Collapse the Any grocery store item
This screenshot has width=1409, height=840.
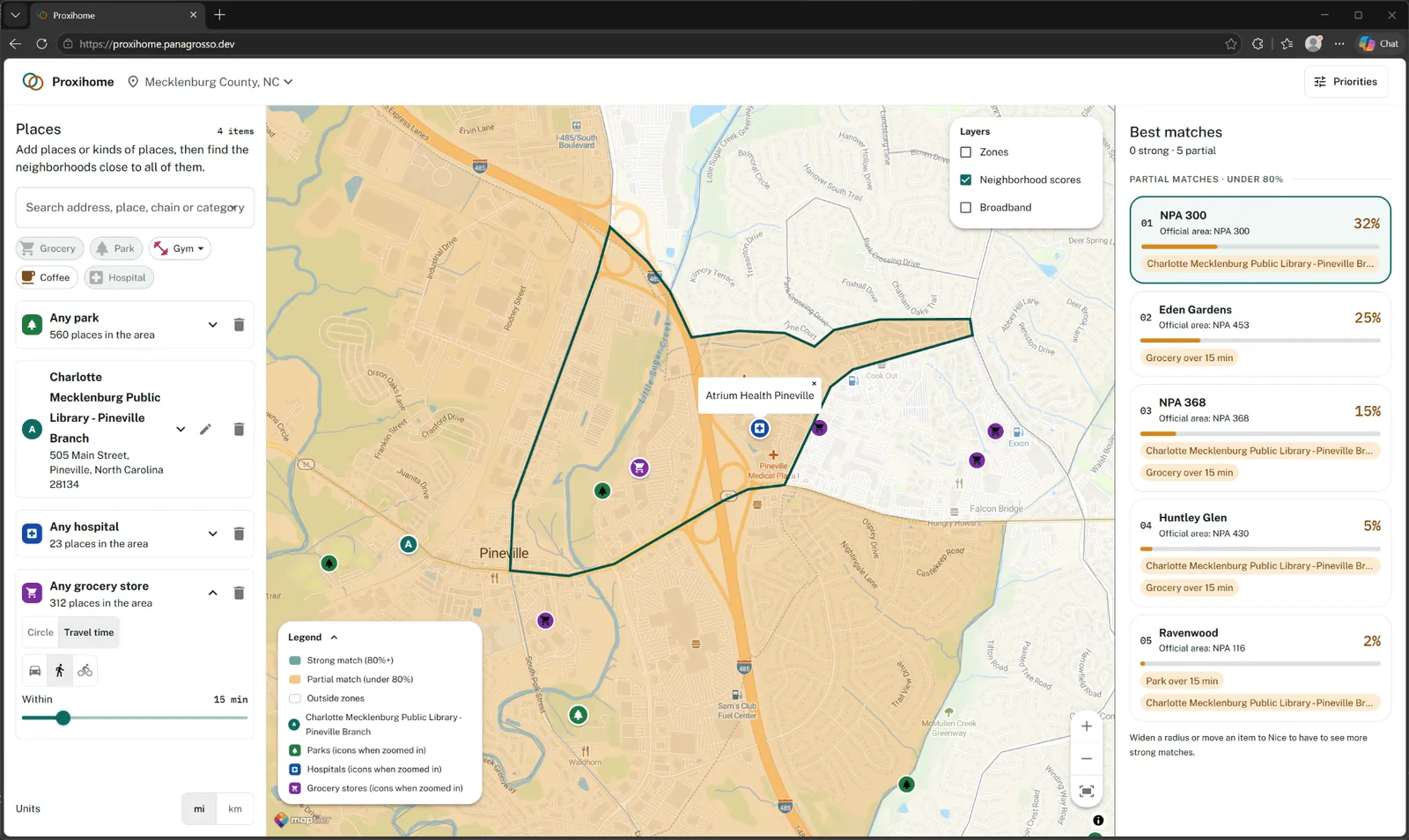point(212,593)
